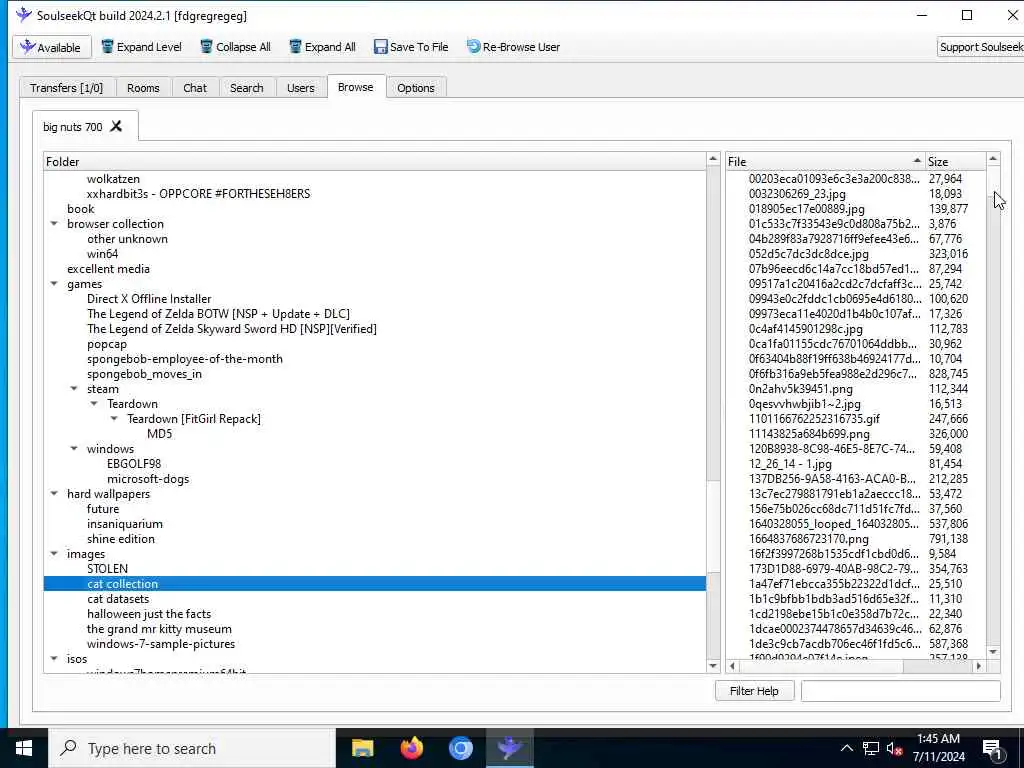Click Re-Browse User
This screenshot has width=1024, height=768.
tap(513, 47)
